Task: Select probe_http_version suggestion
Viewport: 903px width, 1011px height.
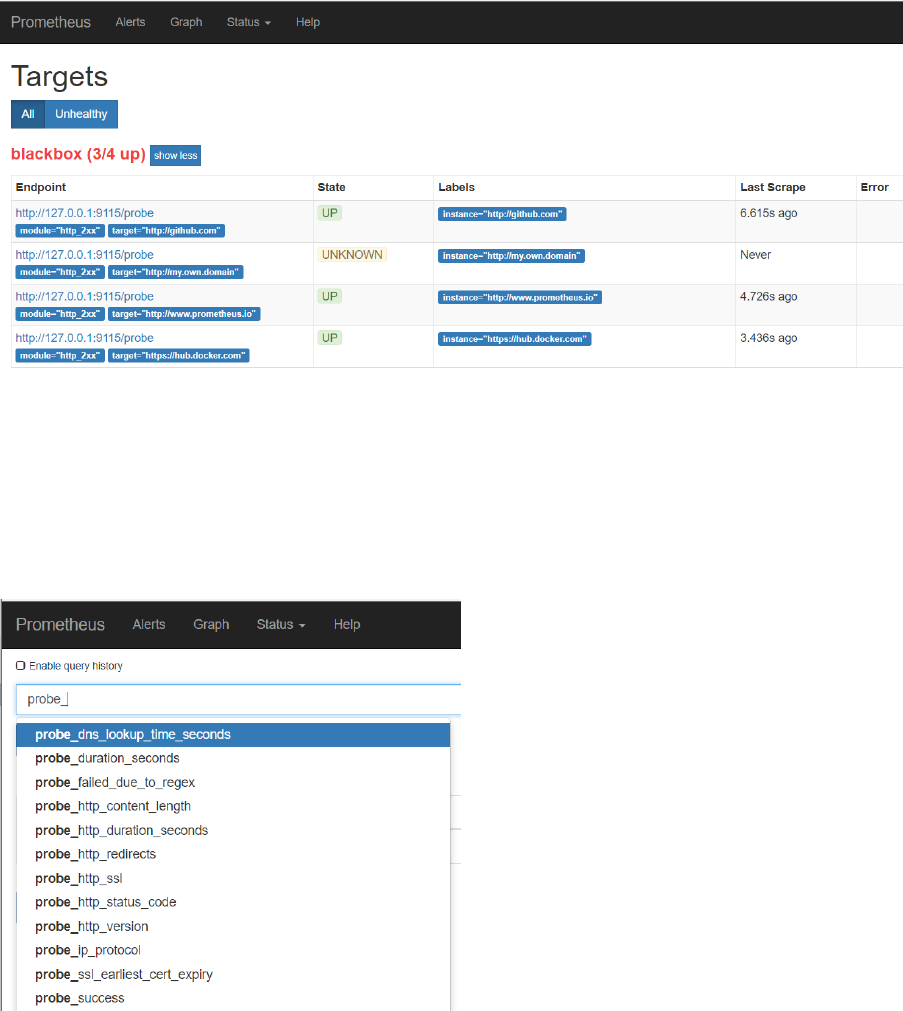Action: point(233,927)
